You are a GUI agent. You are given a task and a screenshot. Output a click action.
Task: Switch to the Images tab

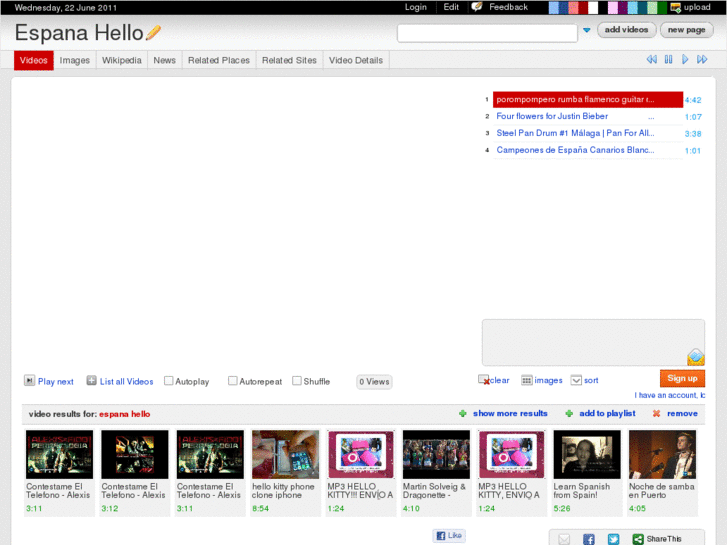coord(75,60)
